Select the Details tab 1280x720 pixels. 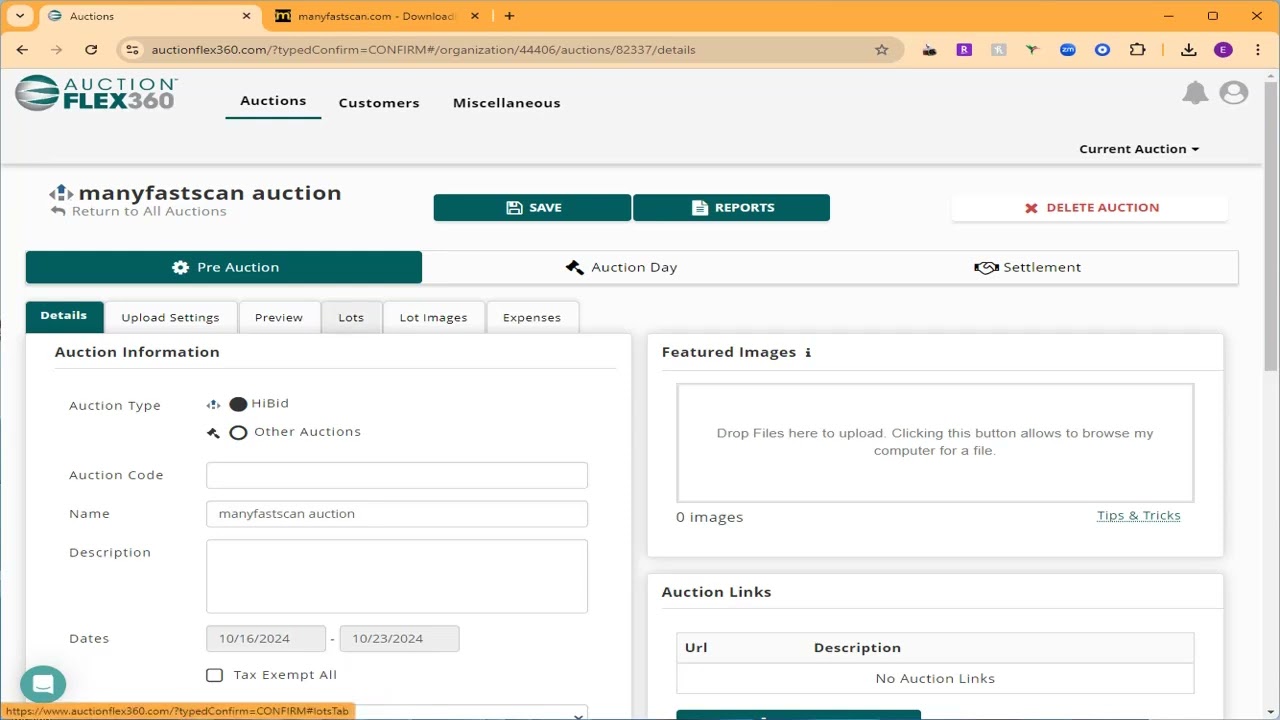[x=64, y=316]
